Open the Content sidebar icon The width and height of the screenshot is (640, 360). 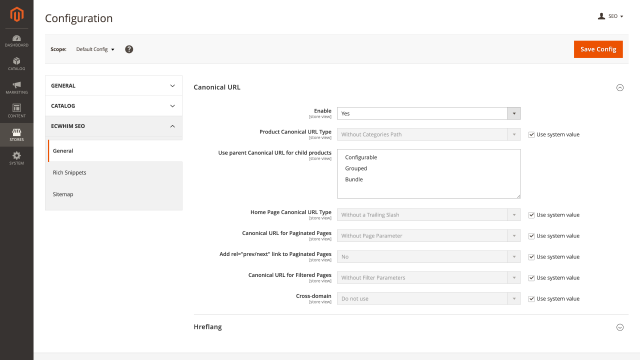click(17, 111)
